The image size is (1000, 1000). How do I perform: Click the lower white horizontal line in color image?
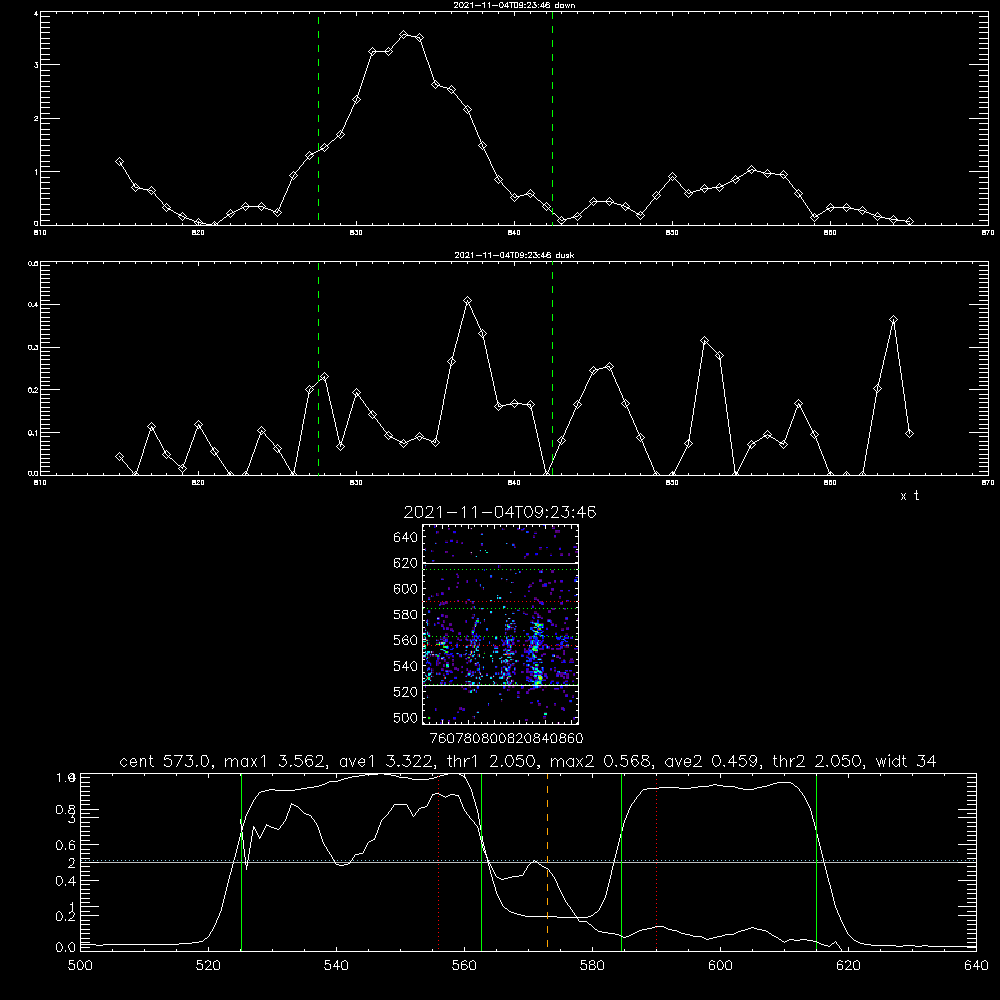501,685
